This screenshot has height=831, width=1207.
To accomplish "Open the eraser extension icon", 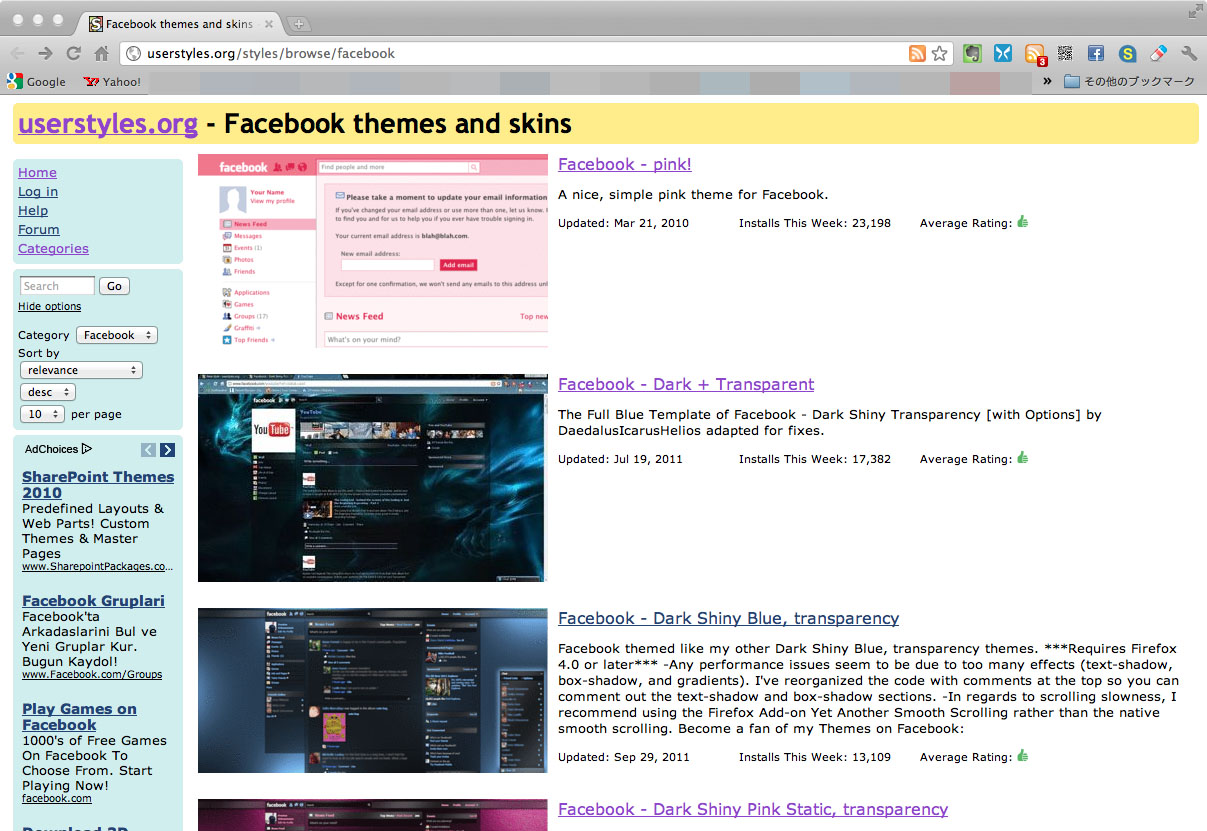I will pyautogui.click(x=1158, y=54).
